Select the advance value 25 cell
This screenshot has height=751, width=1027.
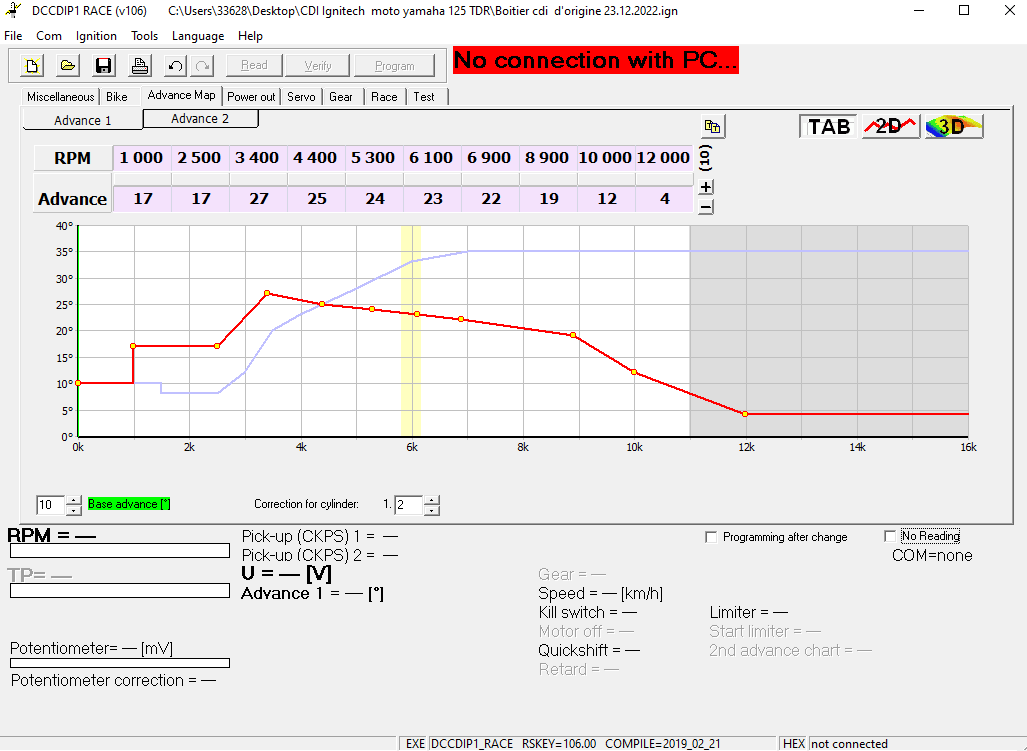click(x=315, y=199)
